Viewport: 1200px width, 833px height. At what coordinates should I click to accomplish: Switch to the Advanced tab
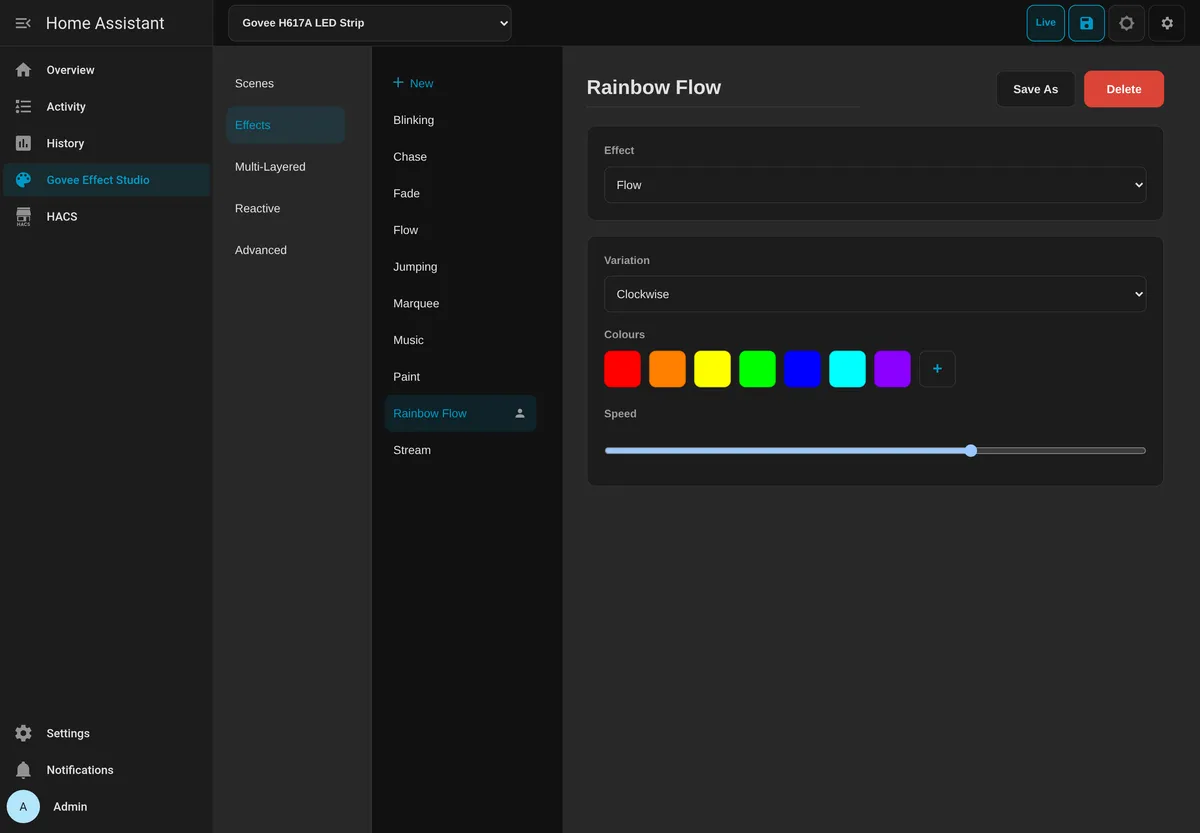(286, 250)
